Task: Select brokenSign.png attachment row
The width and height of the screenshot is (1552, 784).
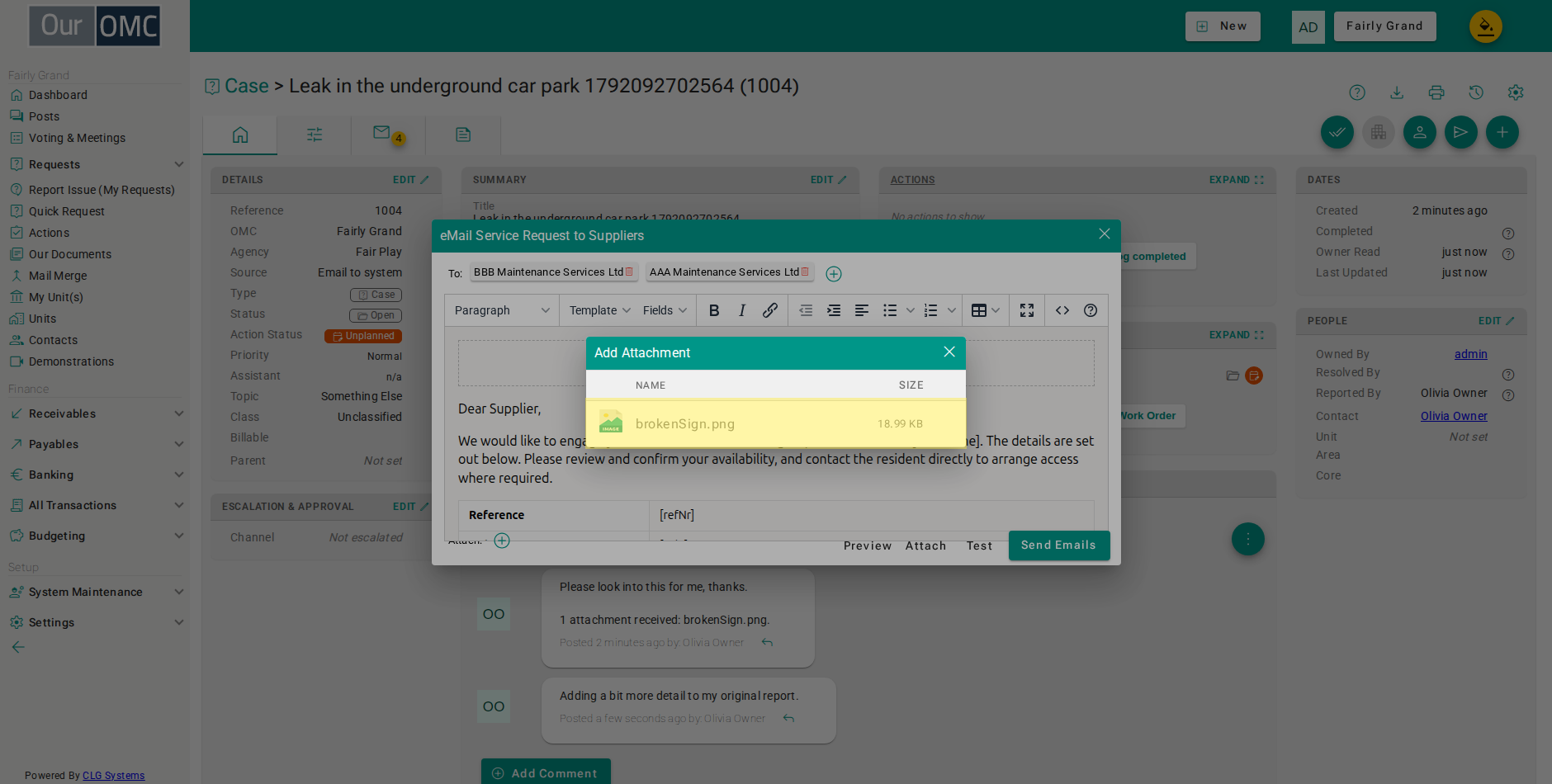Action: tap(776, 423)
